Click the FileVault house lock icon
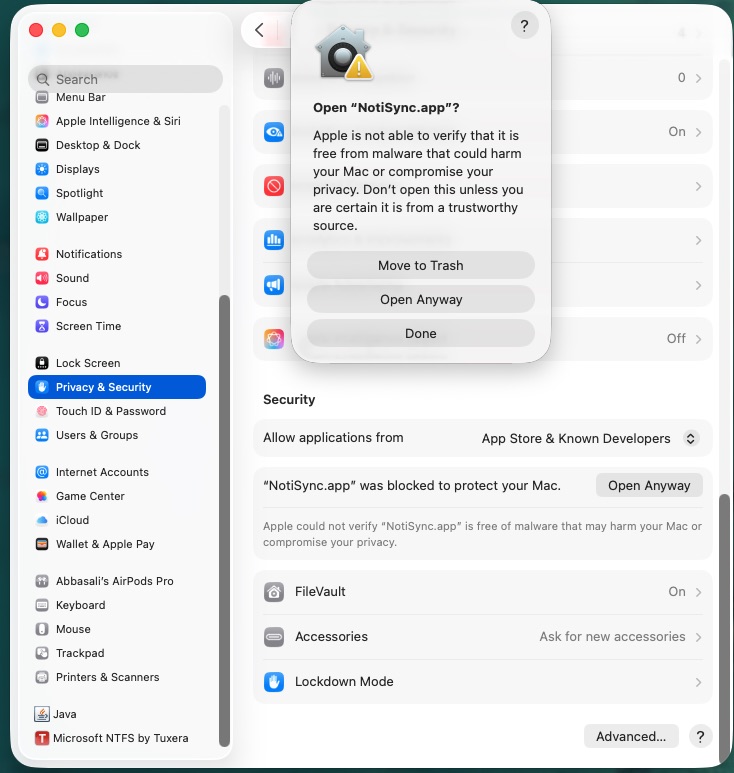The width and height of the screenshot is (734, 773). 274,592
